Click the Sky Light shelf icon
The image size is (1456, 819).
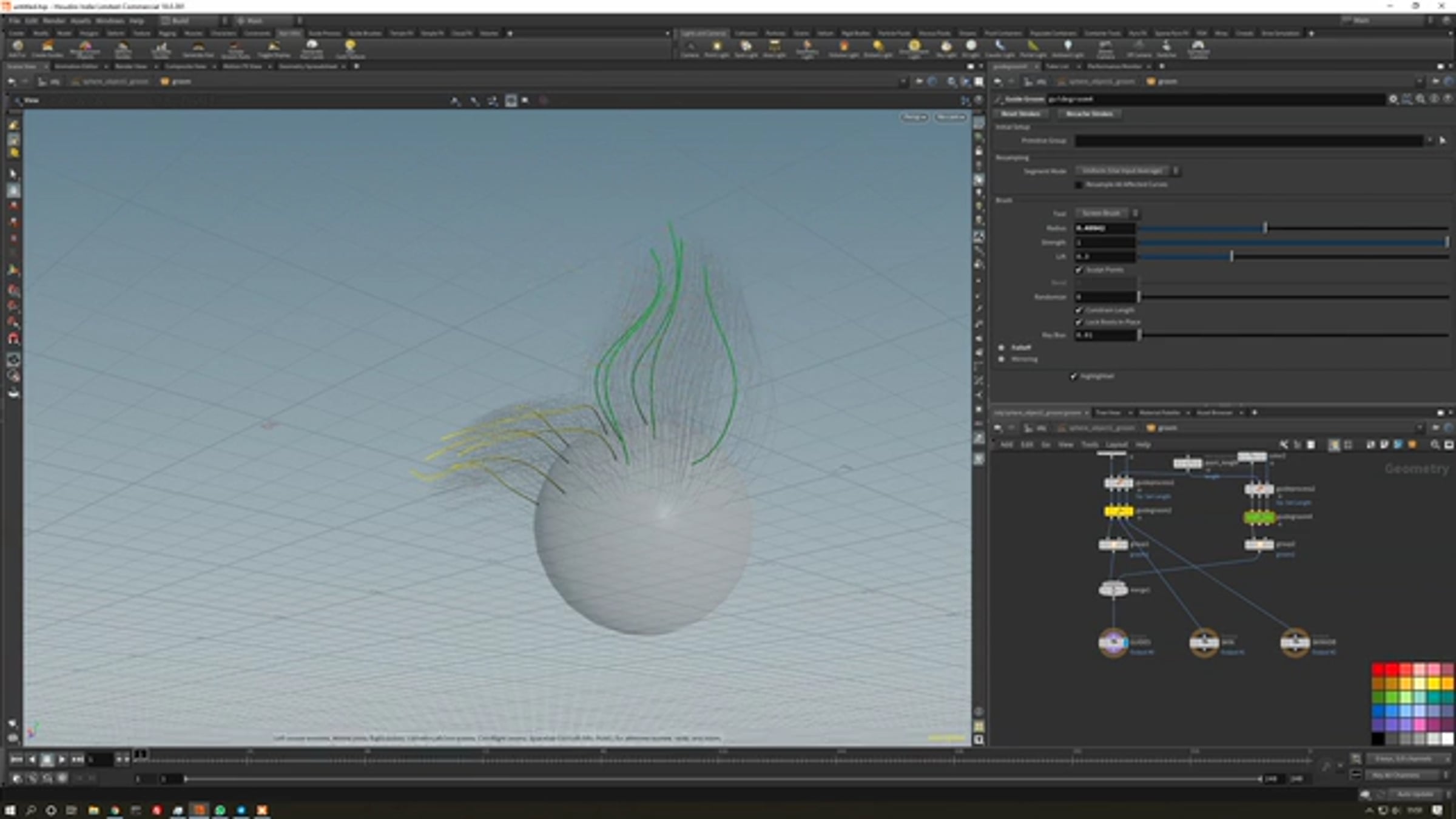coord(946,49)
